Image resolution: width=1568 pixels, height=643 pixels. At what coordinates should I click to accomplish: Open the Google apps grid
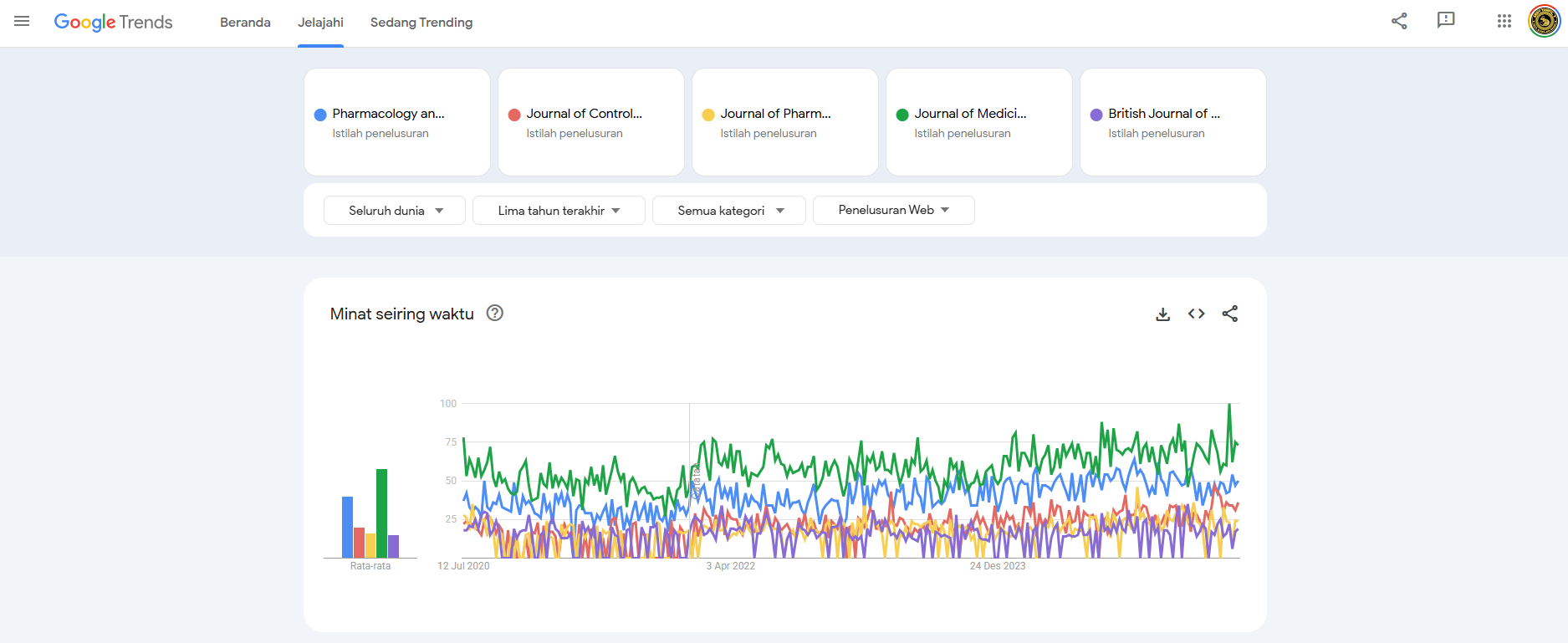[1504, 22]
